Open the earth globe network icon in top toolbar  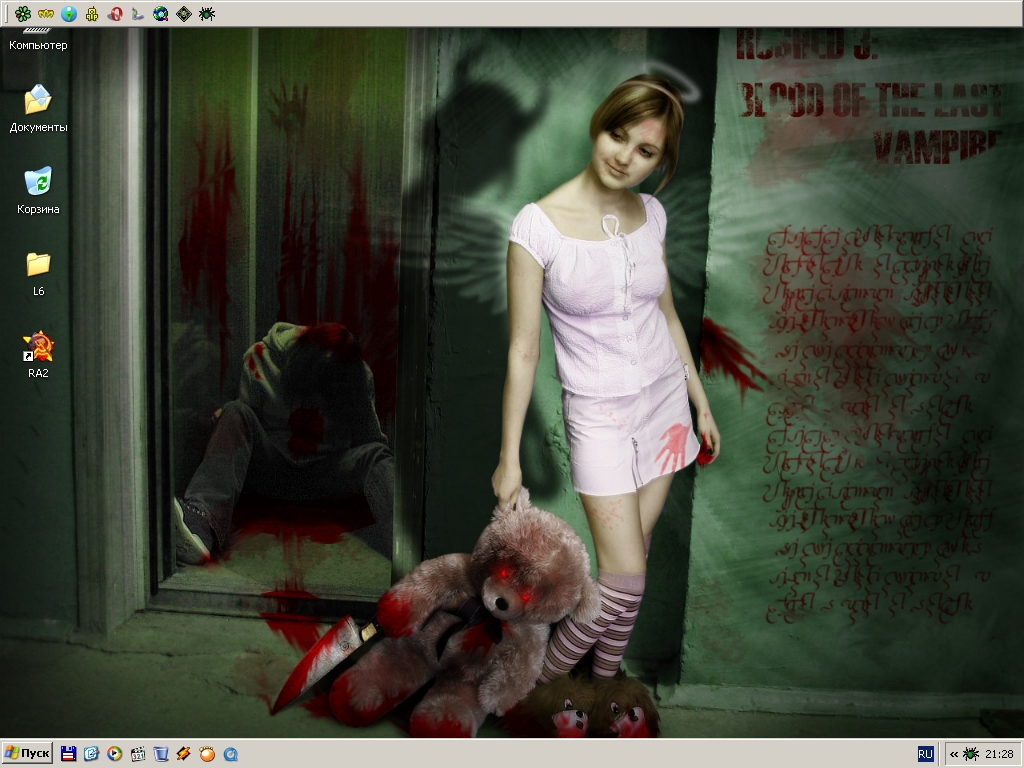[161, 13]
